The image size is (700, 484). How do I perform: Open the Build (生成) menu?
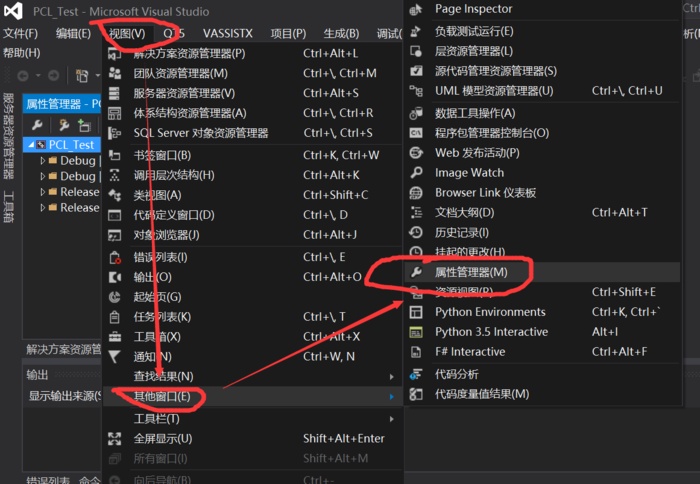click(342, 33)
